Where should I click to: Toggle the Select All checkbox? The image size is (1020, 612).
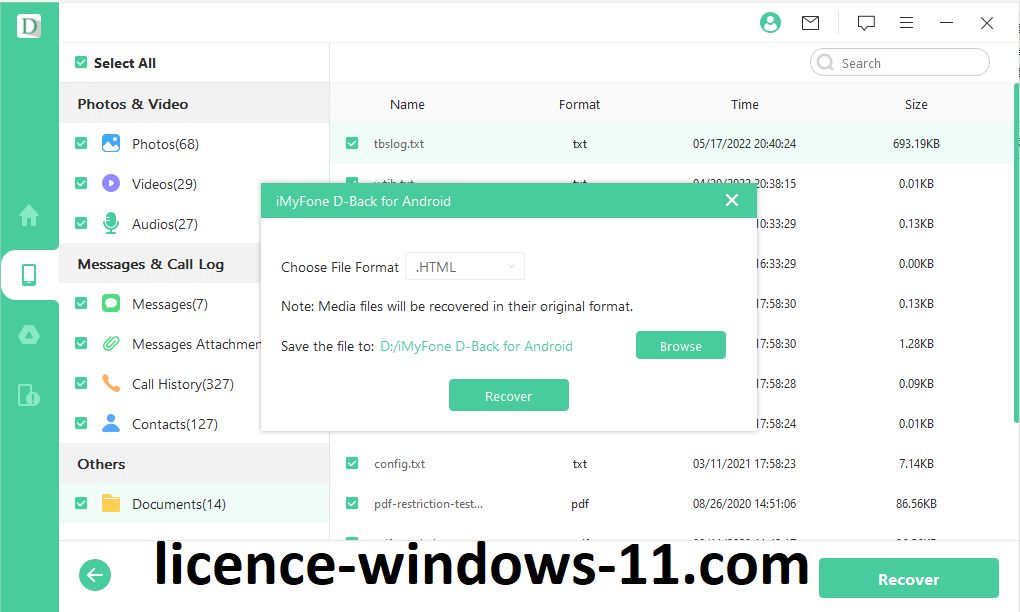81,63
